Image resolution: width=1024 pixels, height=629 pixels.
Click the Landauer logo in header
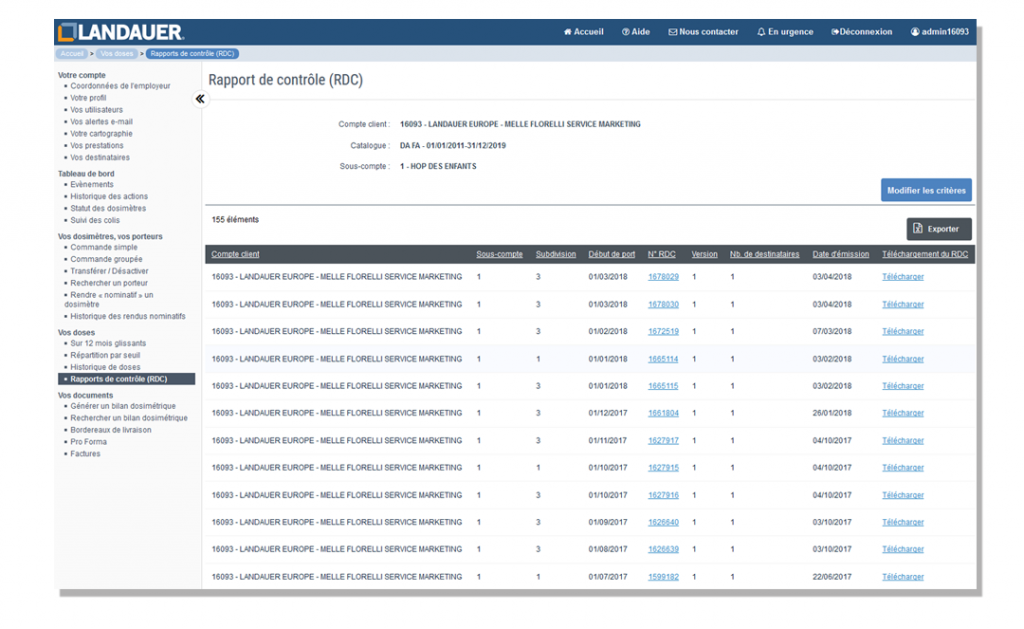click(120, 32)
